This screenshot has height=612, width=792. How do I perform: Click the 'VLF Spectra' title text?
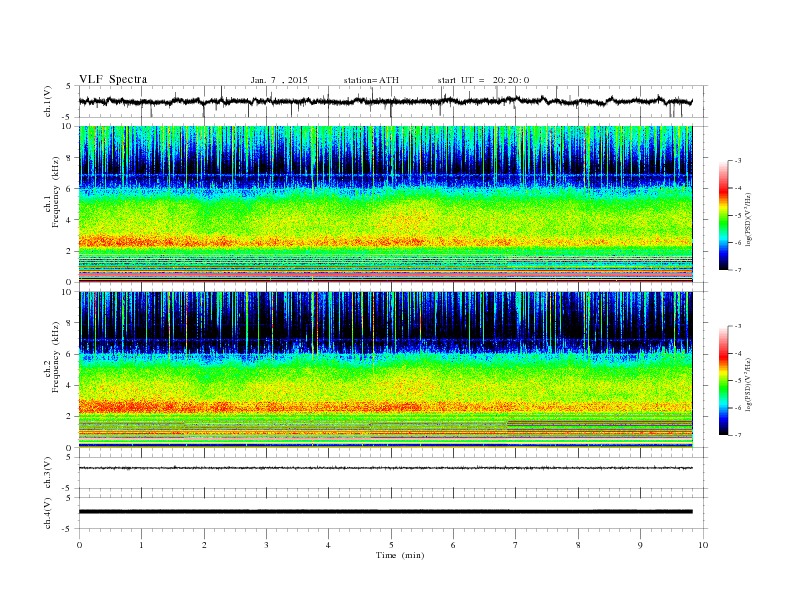click(113, 79)
